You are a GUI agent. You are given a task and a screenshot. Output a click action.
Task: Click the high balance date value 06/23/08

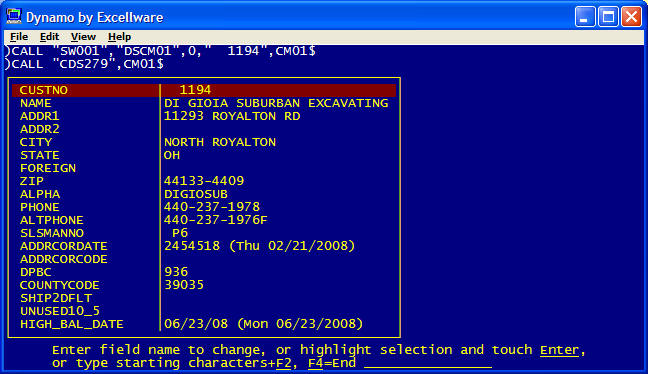[x=196, y=324]
